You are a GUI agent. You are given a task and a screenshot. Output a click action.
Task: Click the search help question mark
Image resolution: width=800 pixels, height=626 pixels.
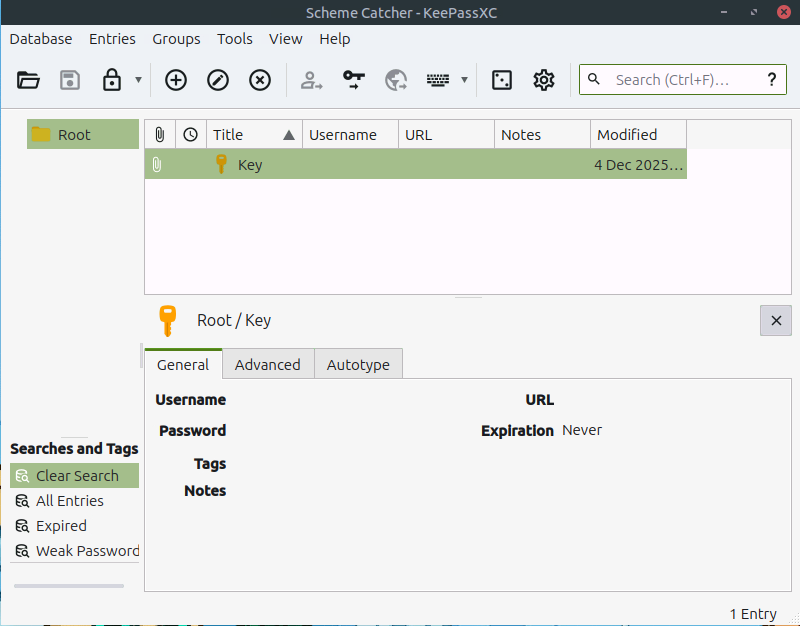[771, 80]
